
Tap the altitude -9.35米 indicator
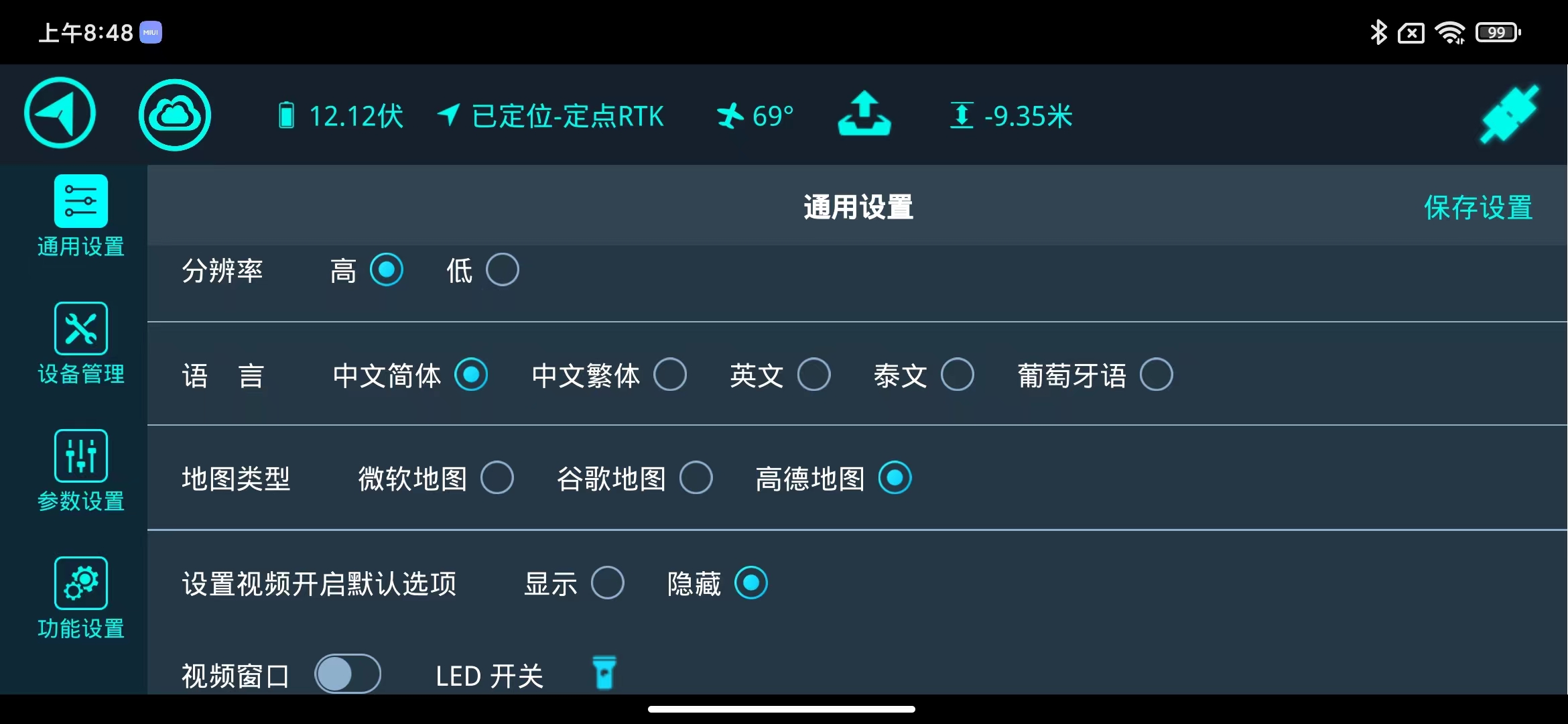1012,116
